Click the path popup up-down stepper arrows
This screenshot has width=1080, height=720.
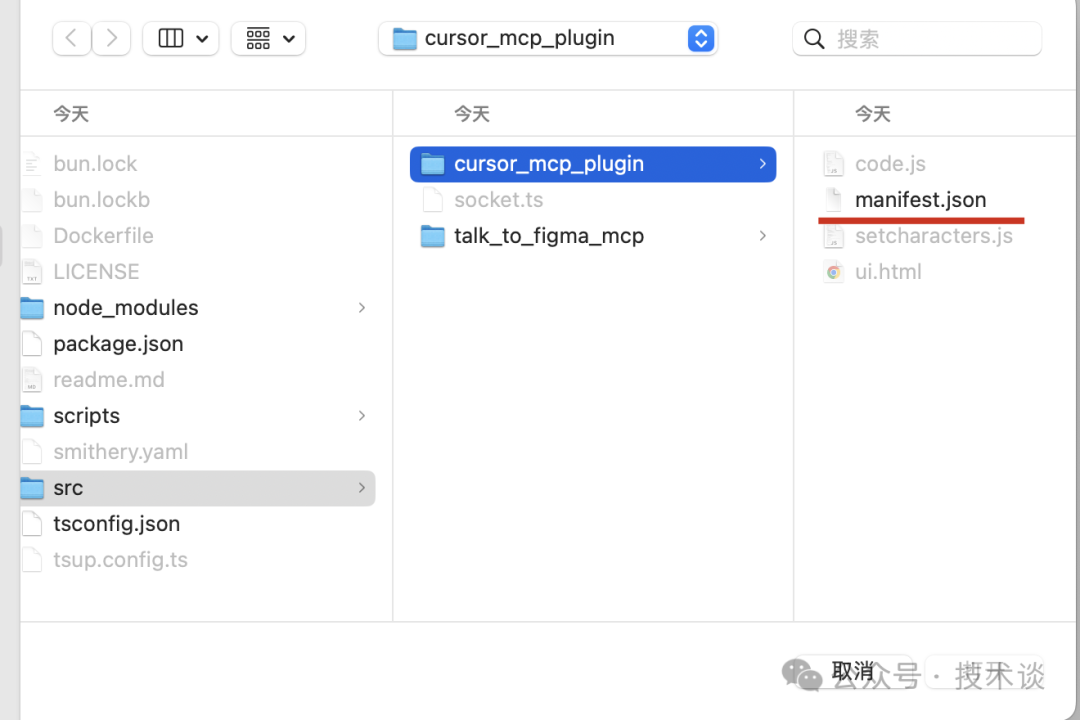click(x=700, y=39)
